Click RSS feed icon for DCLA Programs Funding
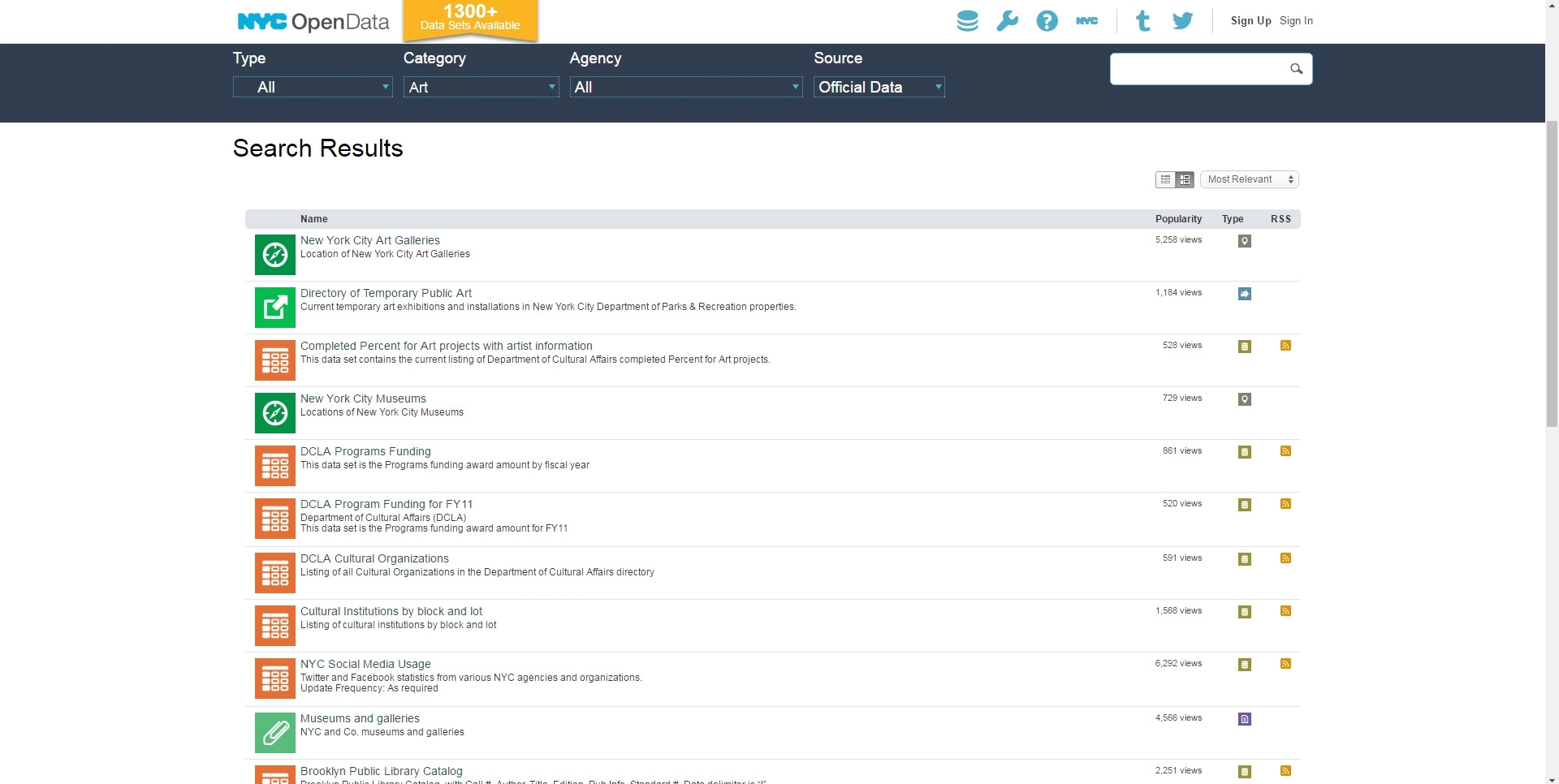The image size is (1559, 784). pyautogui.click(x=1285, y=451)
